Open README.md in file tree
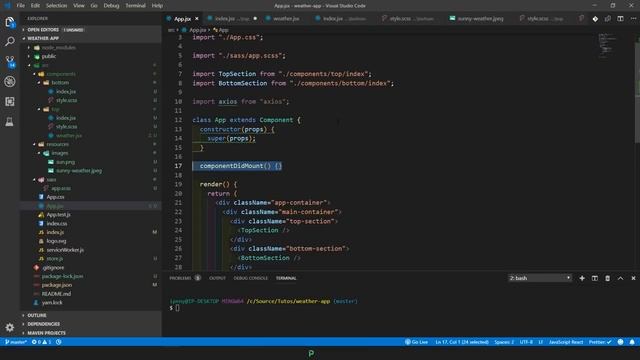The image size is (640, 360). point(91,294)
